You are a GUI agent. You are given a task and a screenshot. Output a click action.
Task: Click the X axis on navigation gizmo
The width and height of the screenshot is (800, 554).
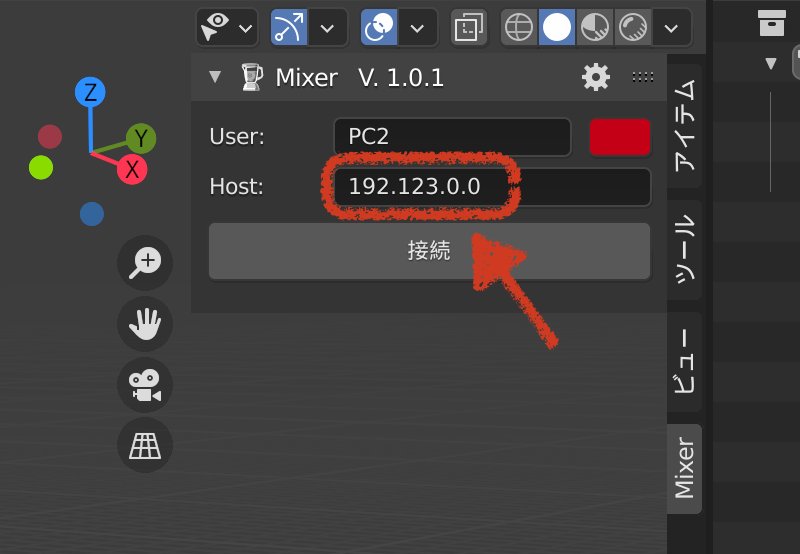[132, 169]
